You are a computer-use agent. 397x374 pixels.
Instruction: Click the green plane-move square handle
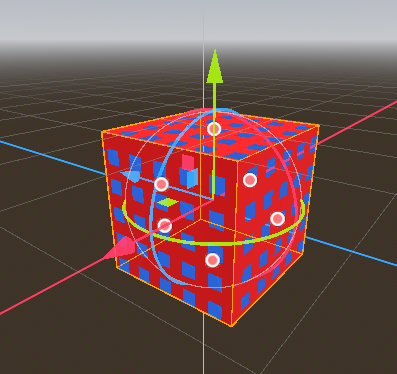pyautogui.click(x=168, y=202)
